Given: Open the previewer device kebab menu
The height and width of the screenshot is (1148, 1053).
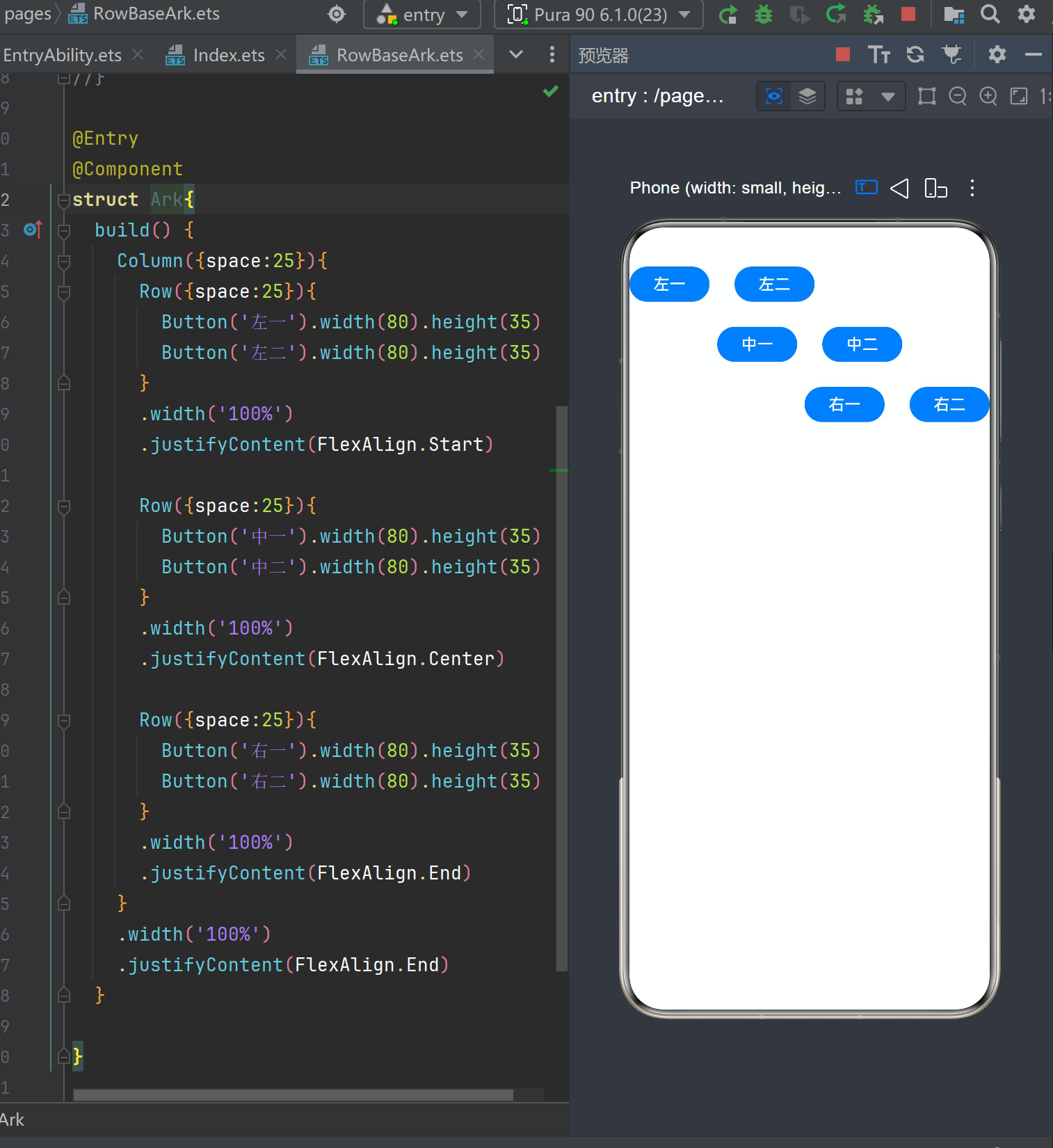Looking at the screenshot, I should 972,188.
